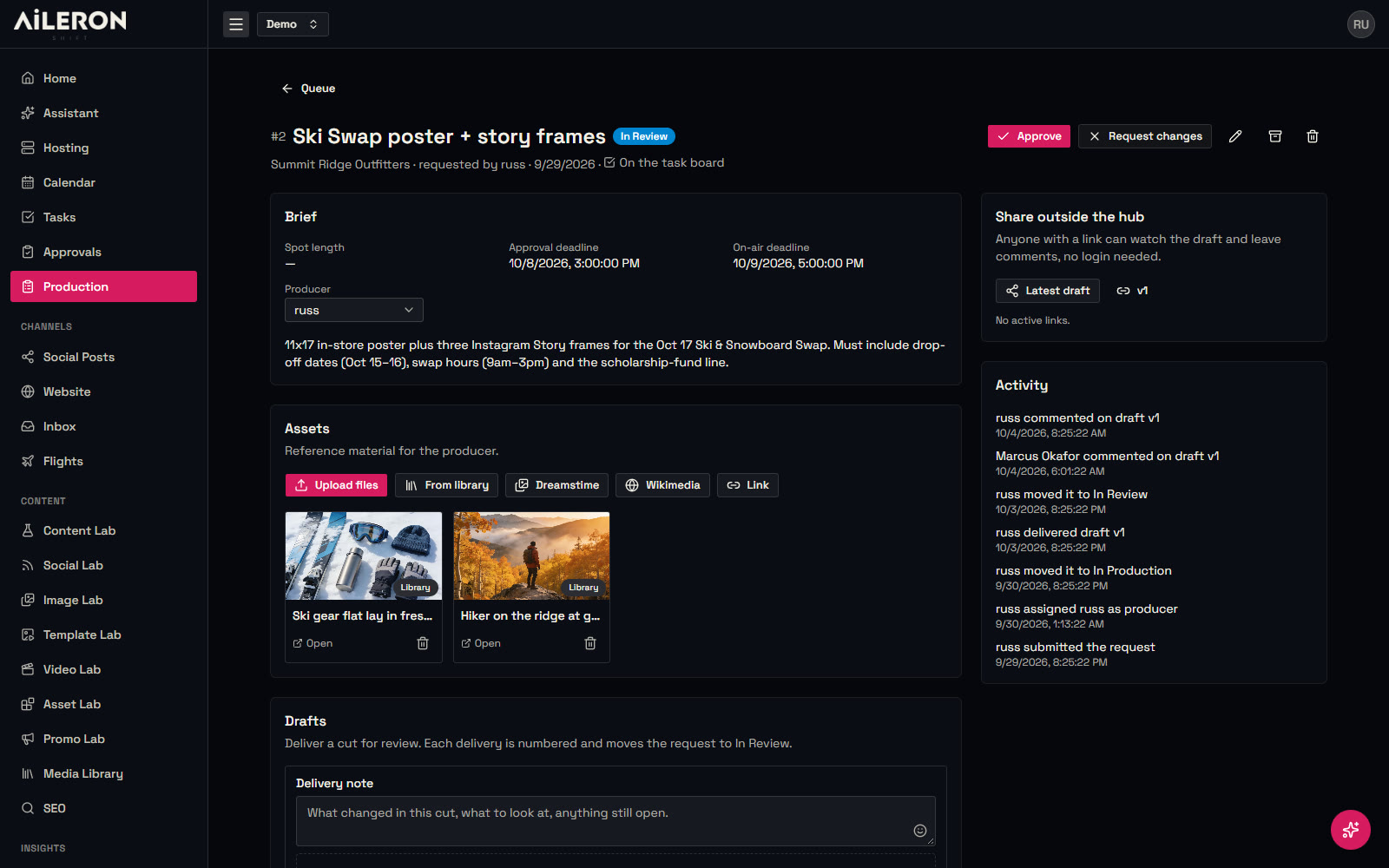Open Flights in sidebar
The height and width of the screenshot is (868, 1389).
103,461
